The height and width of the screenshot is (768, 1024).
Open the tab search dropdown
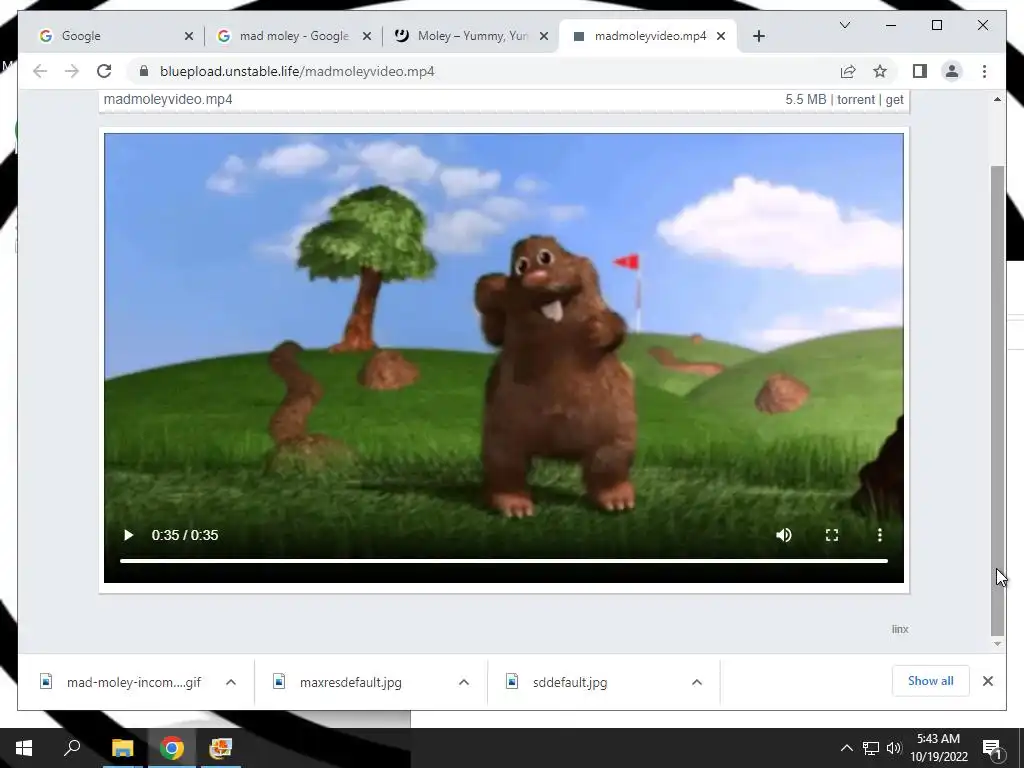pos(844,25)
